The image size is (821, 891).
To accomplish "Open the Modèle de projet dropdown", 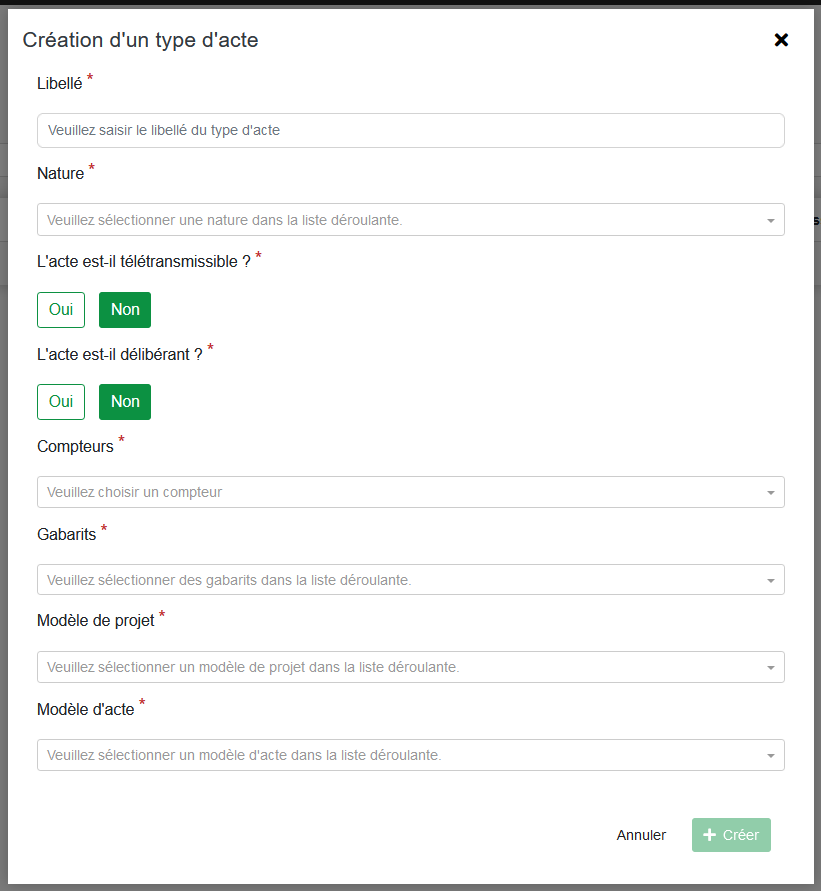I will pos(400,667).
